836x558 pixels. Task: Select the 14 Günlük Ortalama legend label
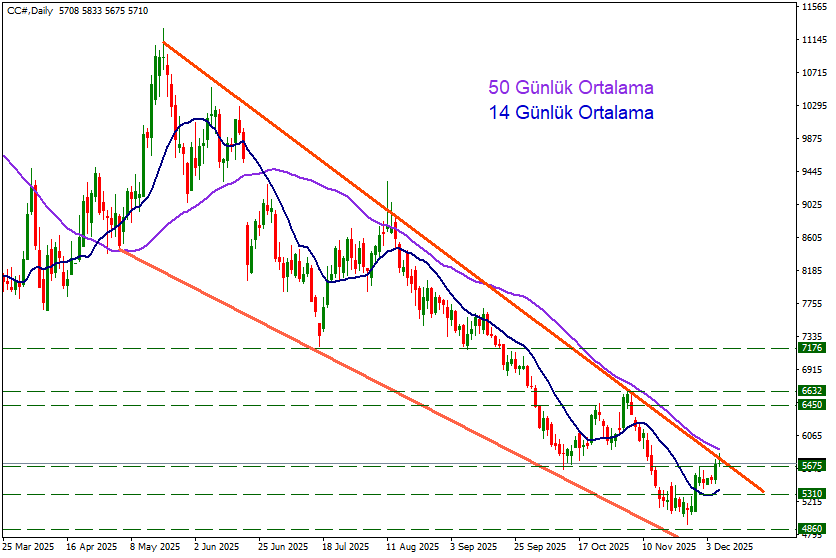(x=570, y=113)
